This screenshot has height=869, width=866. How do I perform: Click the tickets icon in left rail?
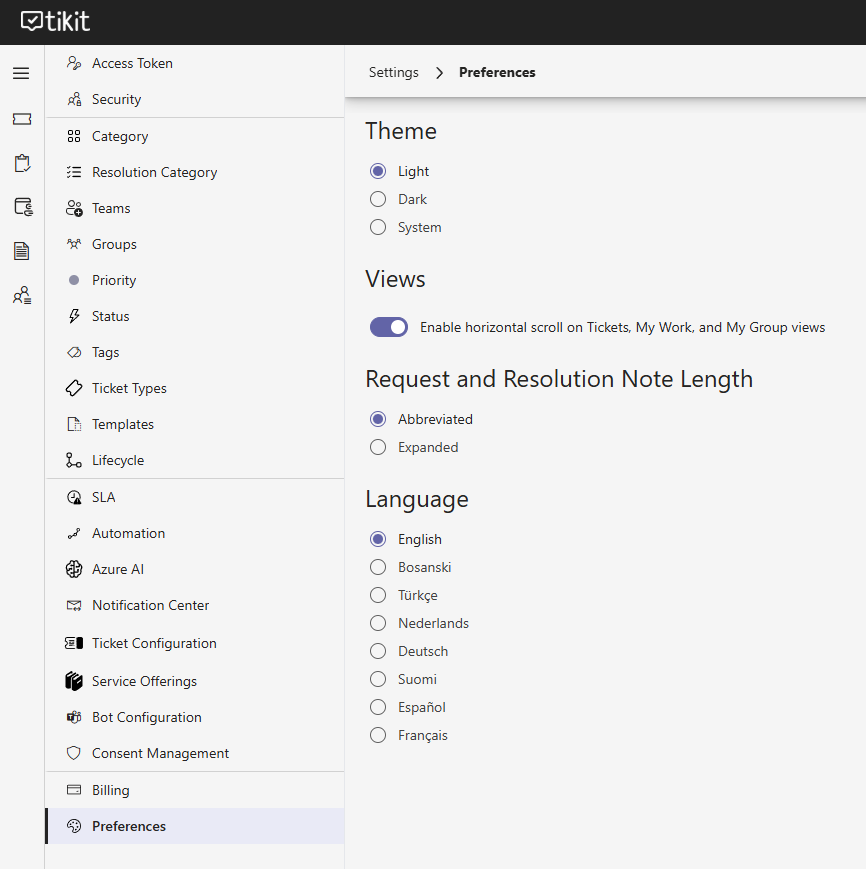tap(22, 119)
